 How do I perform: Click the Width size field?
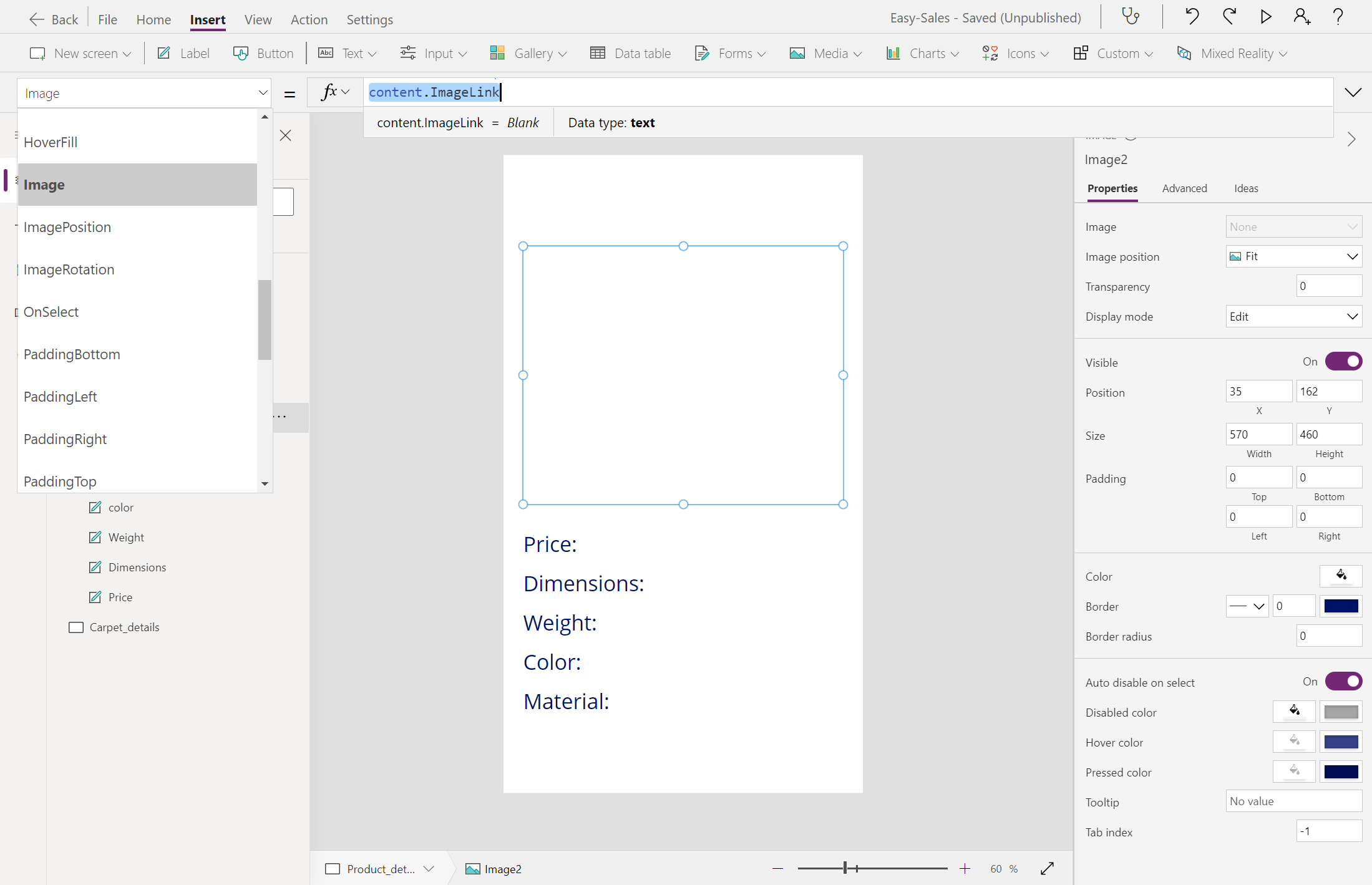pos(1258,434)
